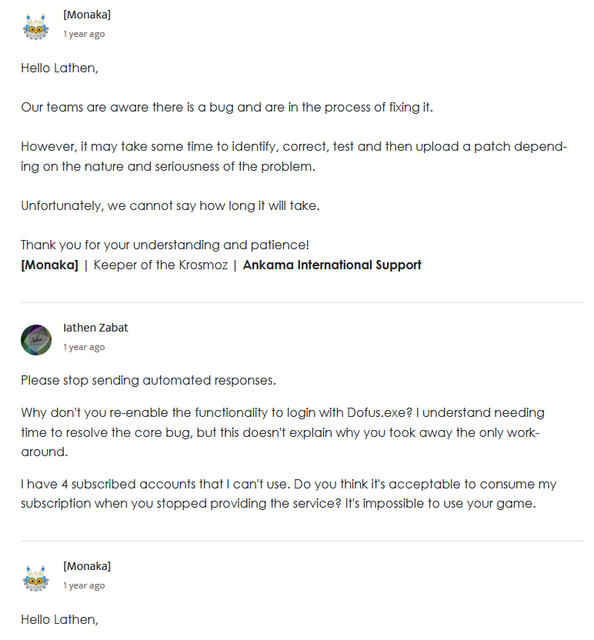
Task: Click the timestamp on the last Monaka comment
Action: [84, 585]
